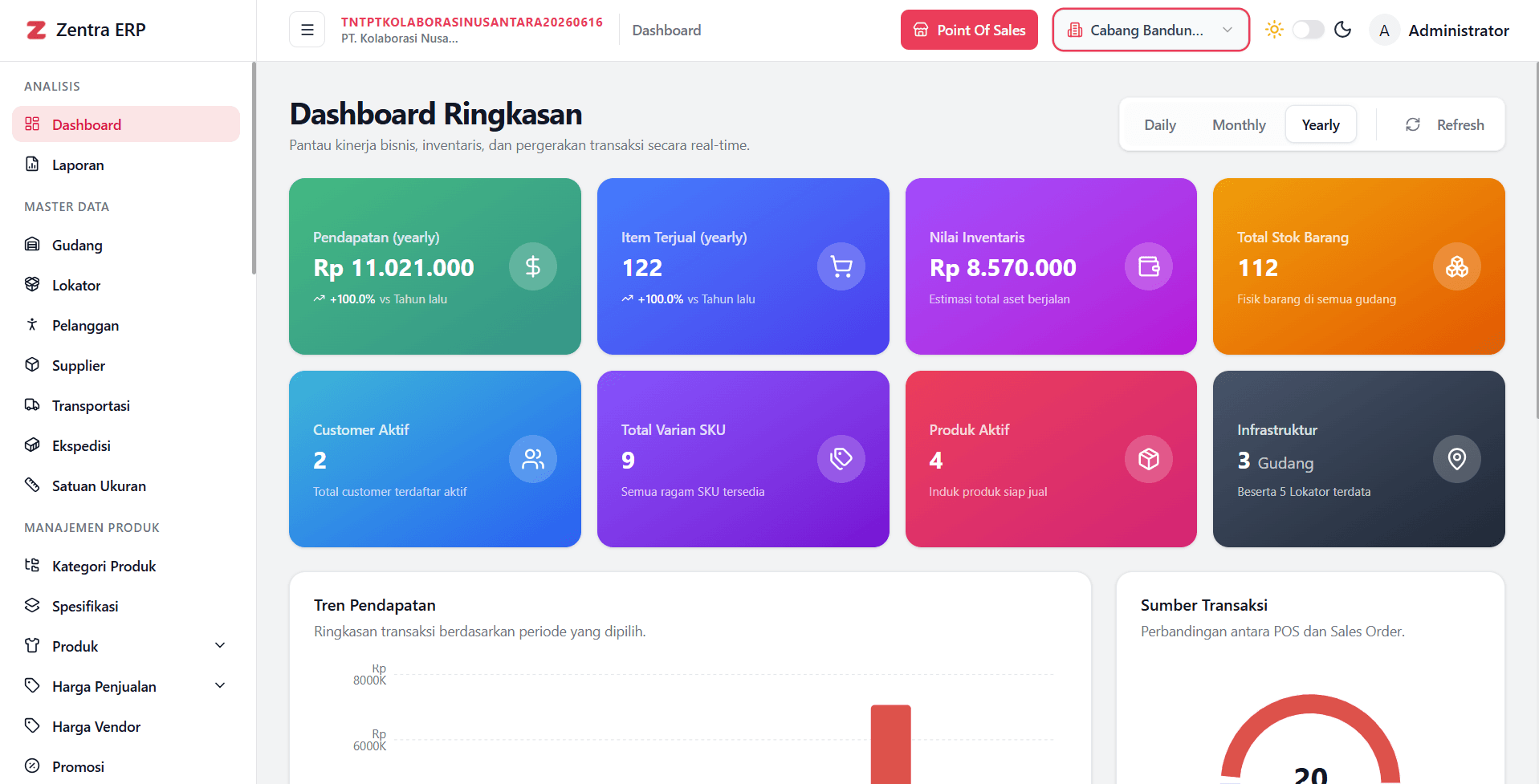Viewport: 1539px width, 784px height.
Task: Open the Transportasi menu item
Action: 126,405
